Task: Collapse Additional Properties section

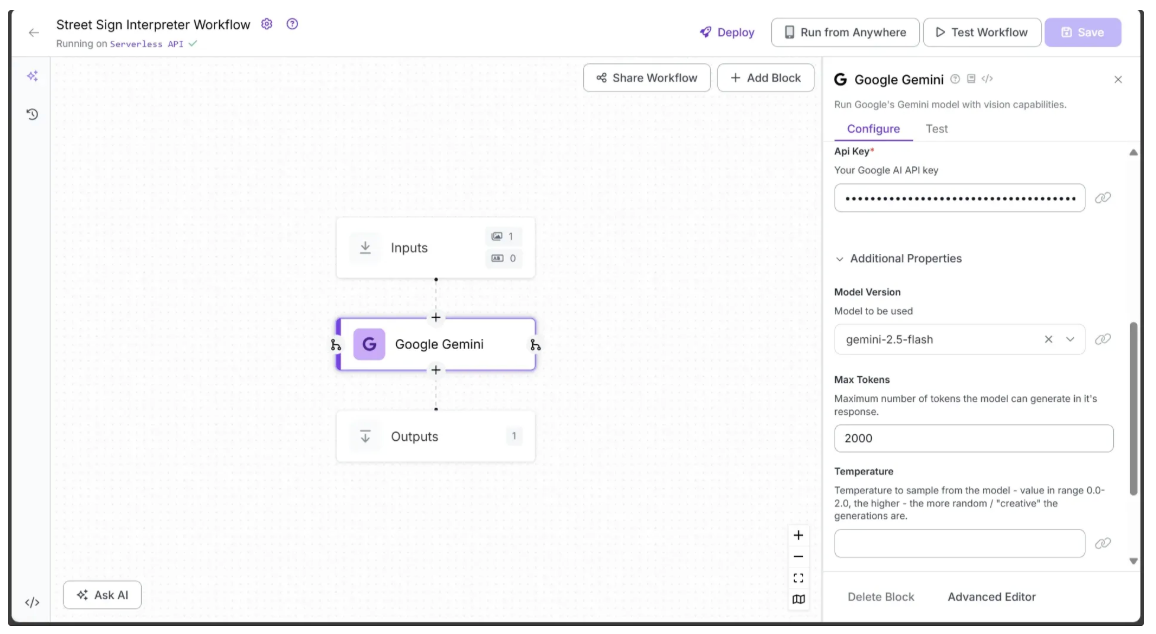Action: point(899,259)
